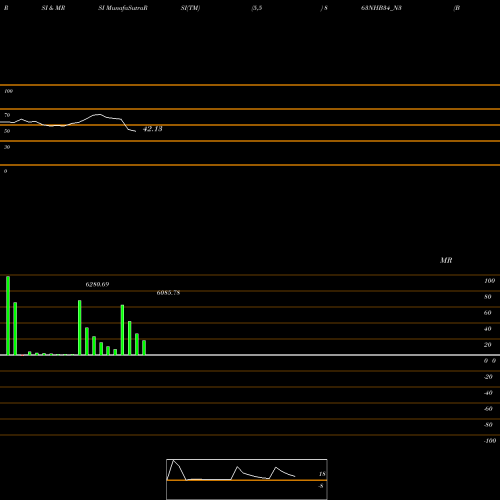The height and width of the screenshot is (500, 500).
Task: Click the tallest green bar at far left
Action: pyautogui.click(x=8, y=315)
